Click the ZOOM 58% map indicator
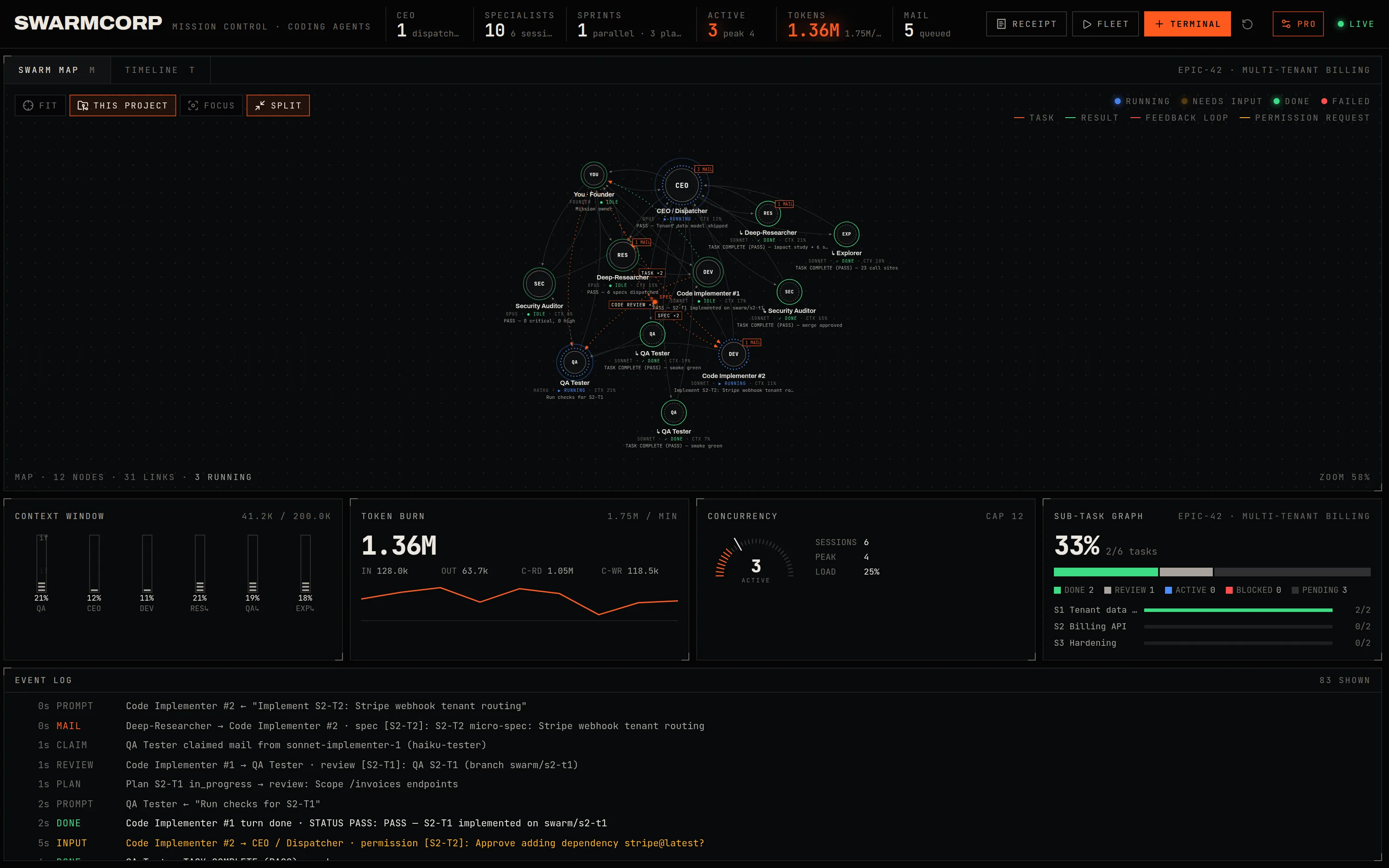Image resolution: width=1389 pixels, height=868 pixels. [1344, 478]
